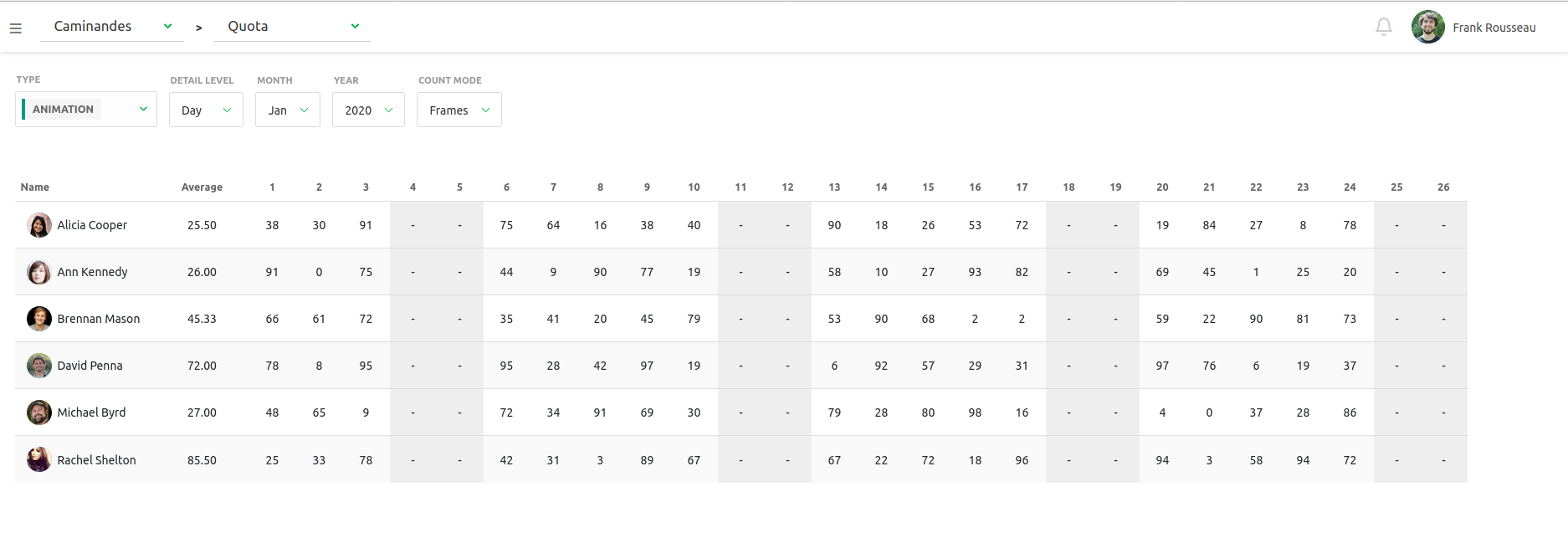Click David Penna's avatar
The width and height of the screenshot is (1568, 538).
[x=39, y=366]
